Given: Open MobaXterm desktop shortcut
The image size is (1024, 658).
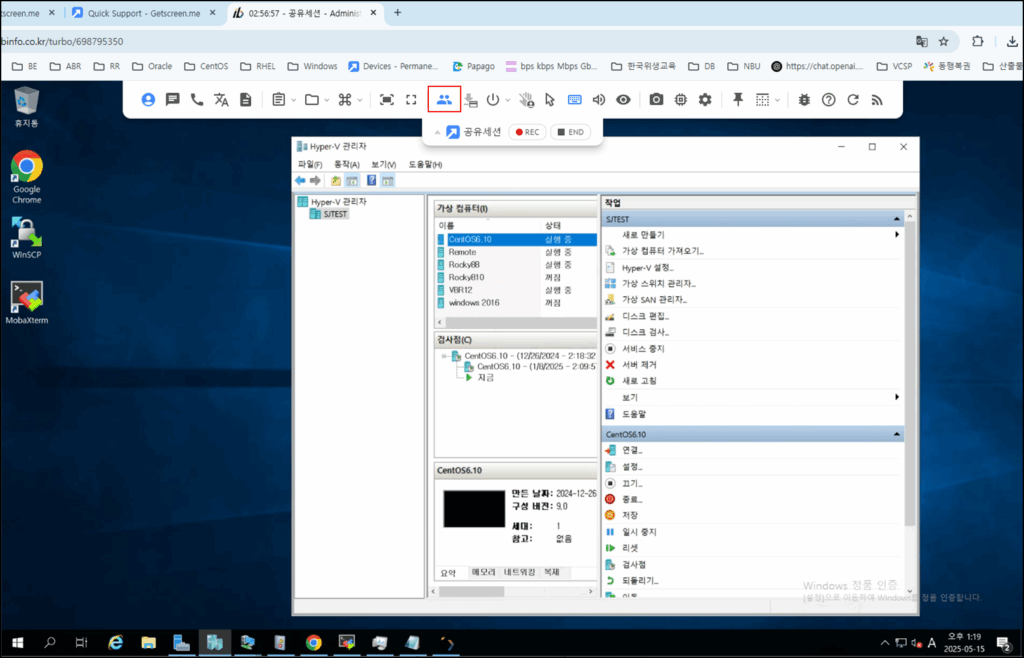Looking at the screenshot, I should 27,302.
